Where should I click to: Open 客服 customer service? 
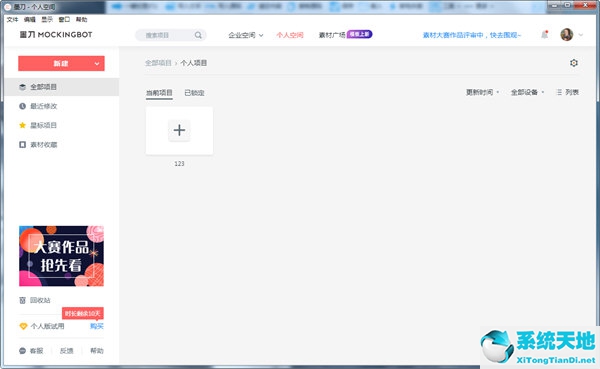(37, 351)
